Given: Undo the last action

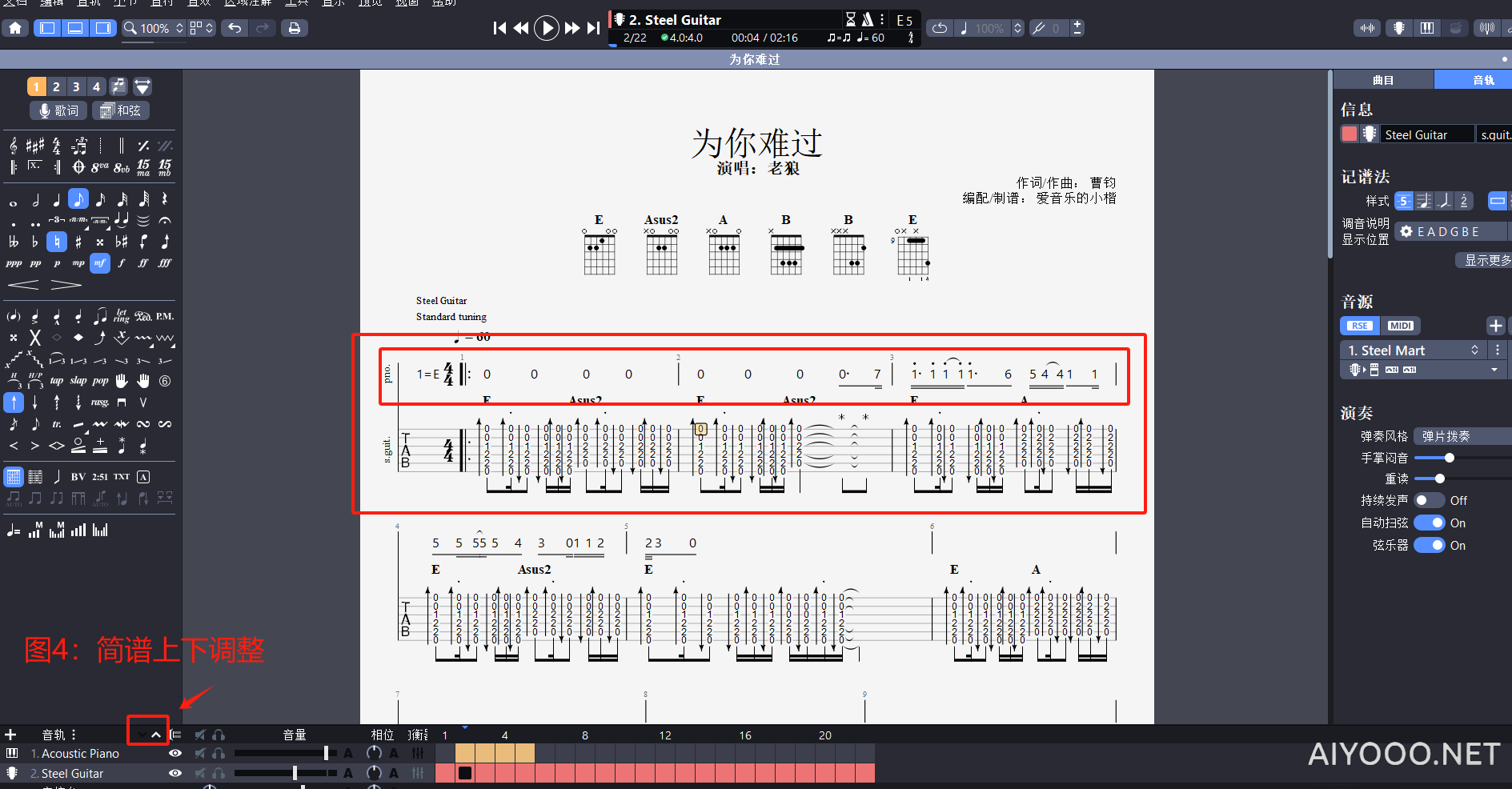Looking at the screenshot, I should pos(235,28).
